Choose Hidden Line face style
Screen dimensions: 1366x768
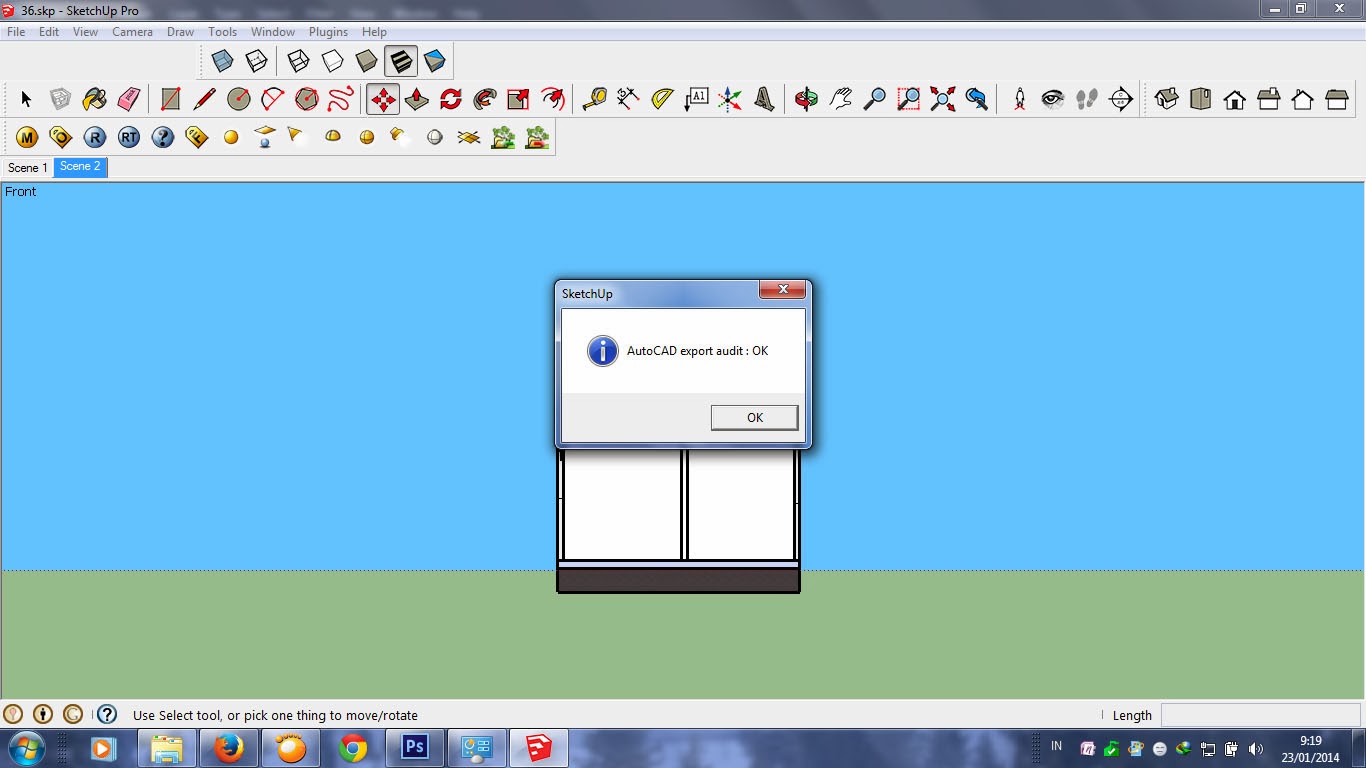click(x=332, y=61)
